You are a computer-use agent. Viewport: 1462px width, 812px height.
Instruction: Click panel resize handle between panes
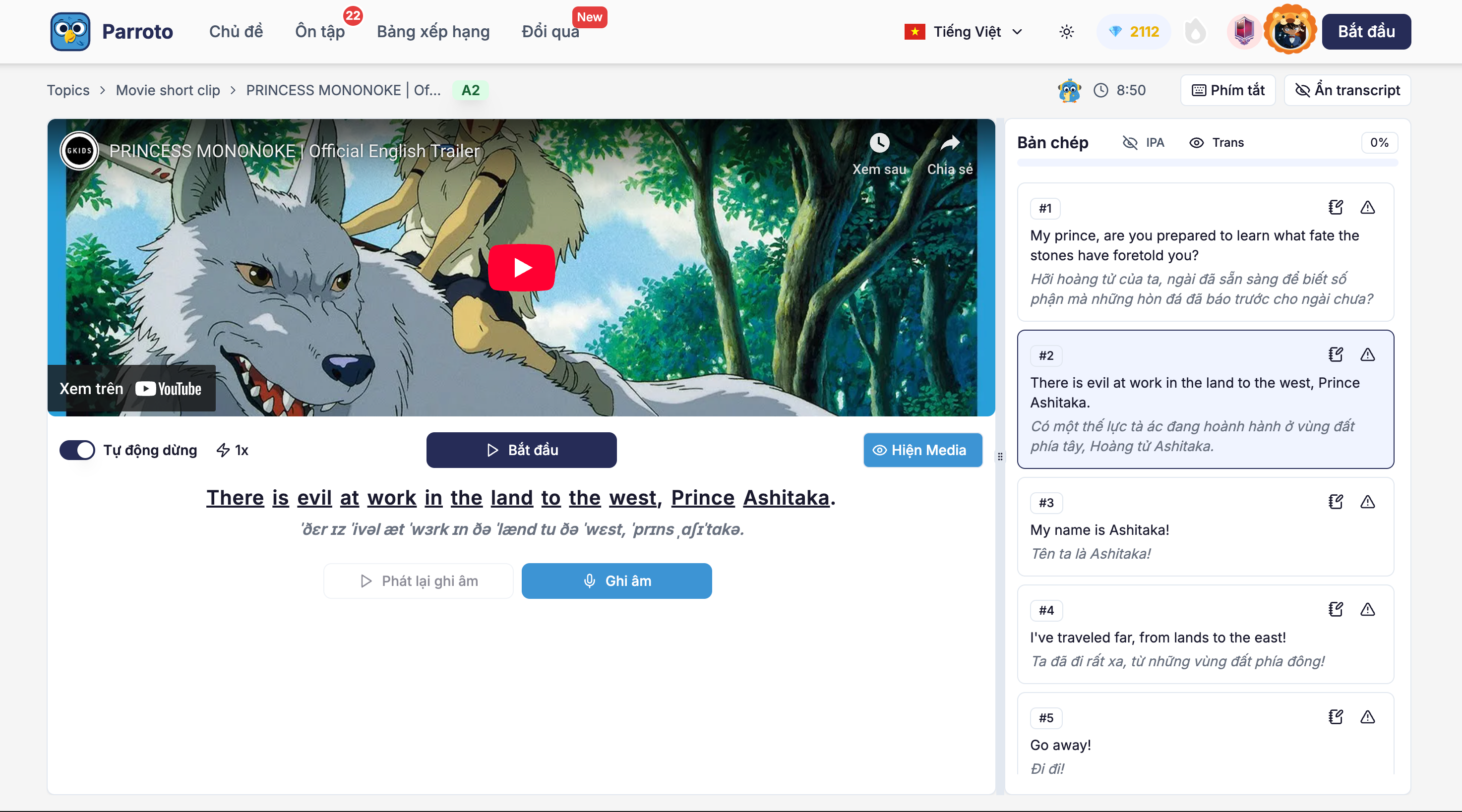[1000, 456]
